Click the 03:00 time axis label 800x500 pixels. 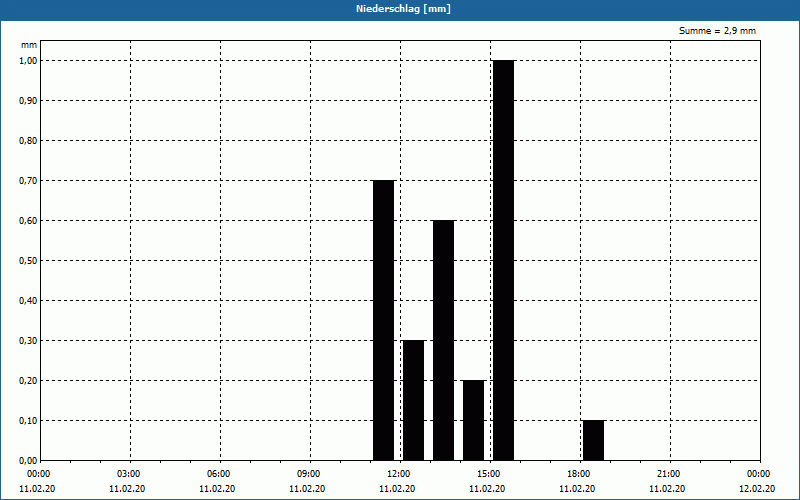click(x=128, y=474)
